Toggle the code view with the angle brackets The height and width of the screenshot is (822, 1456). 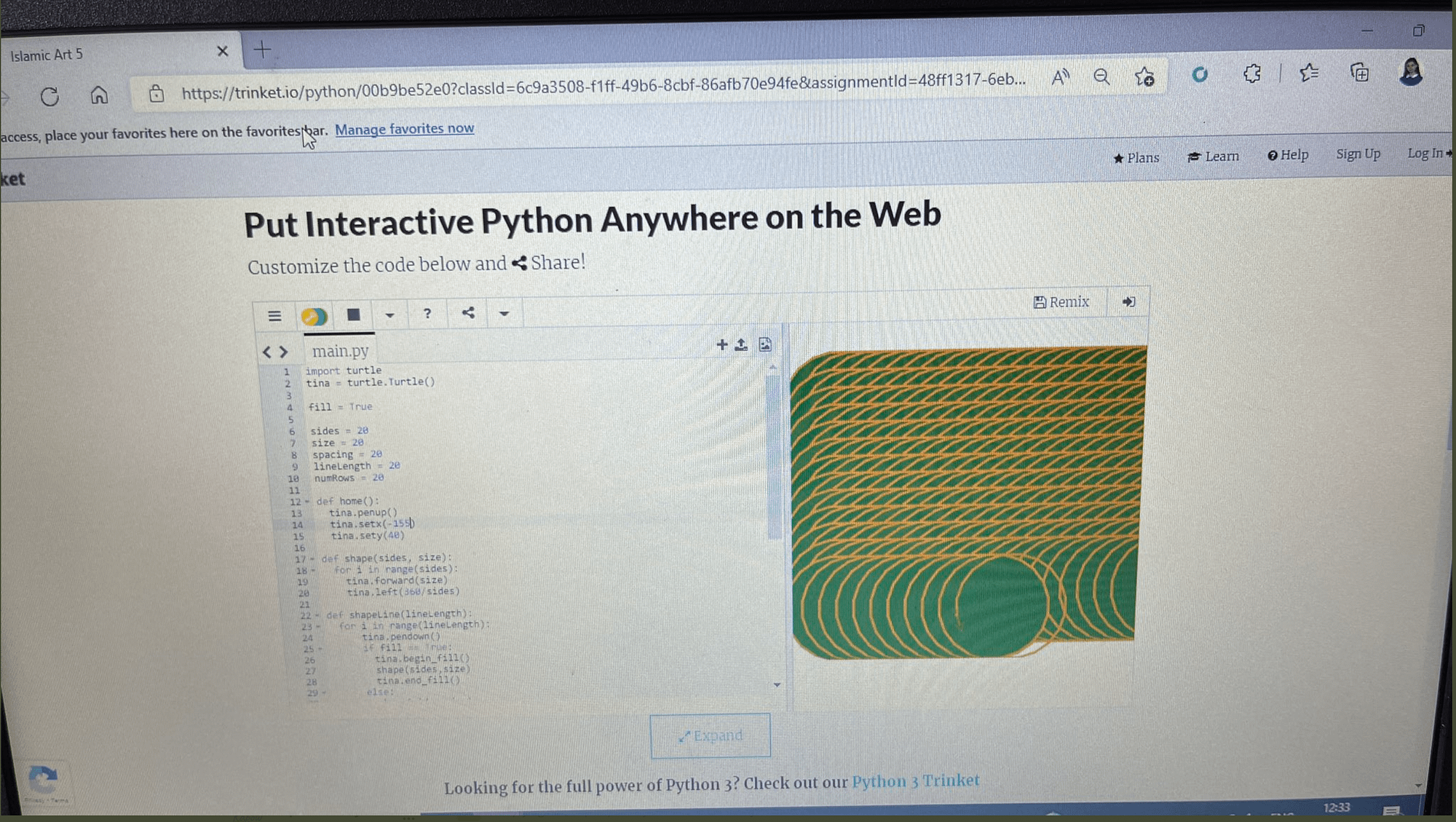click(275, 352)
